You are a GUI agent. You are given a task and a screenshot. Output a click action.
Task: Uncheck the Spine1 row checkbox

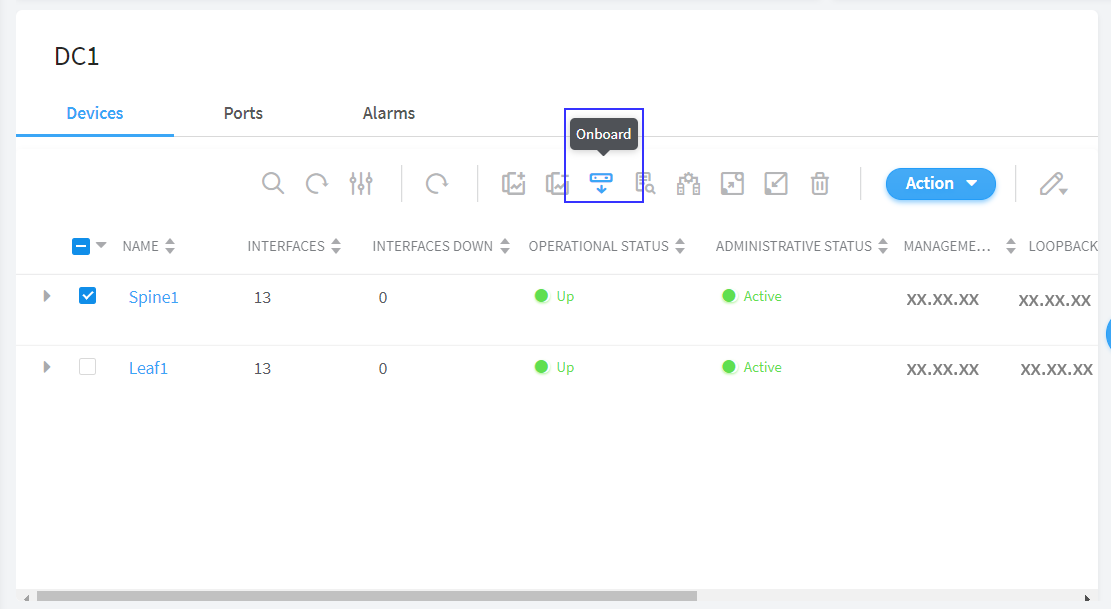[87, 296]
